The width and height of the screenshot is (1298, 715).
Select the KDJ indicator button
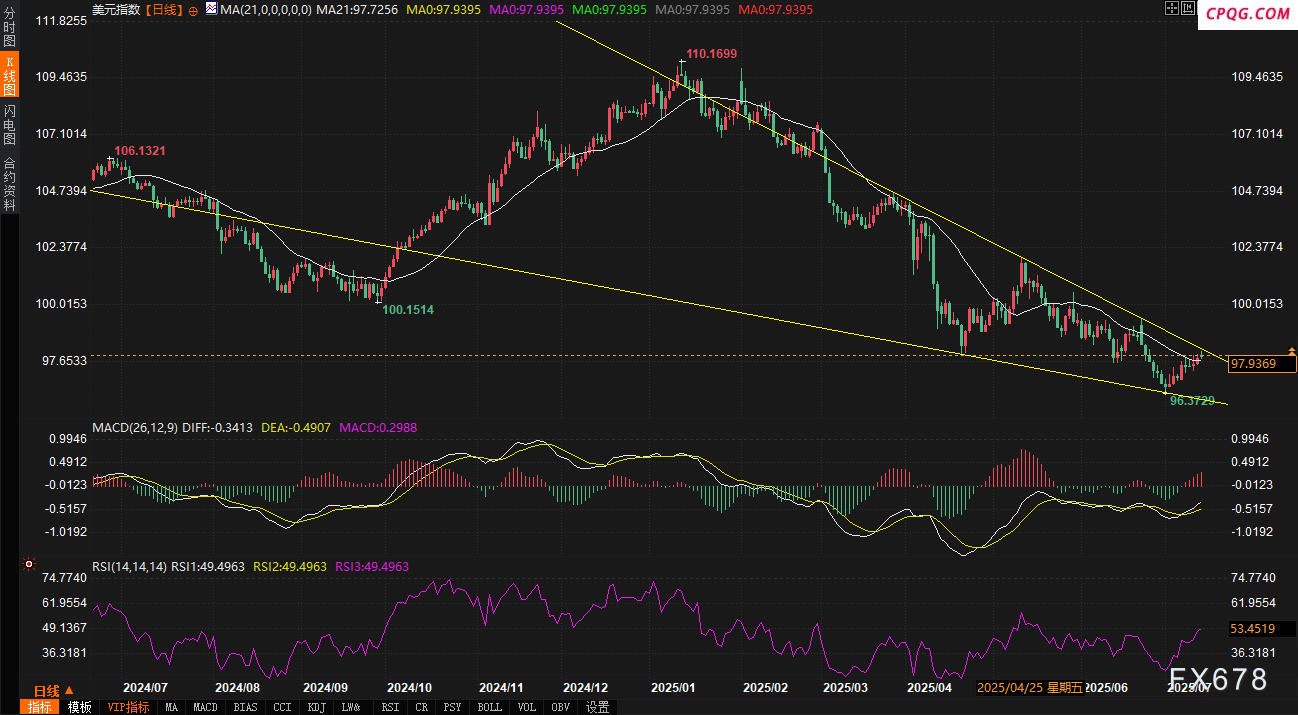coord(316,707)
